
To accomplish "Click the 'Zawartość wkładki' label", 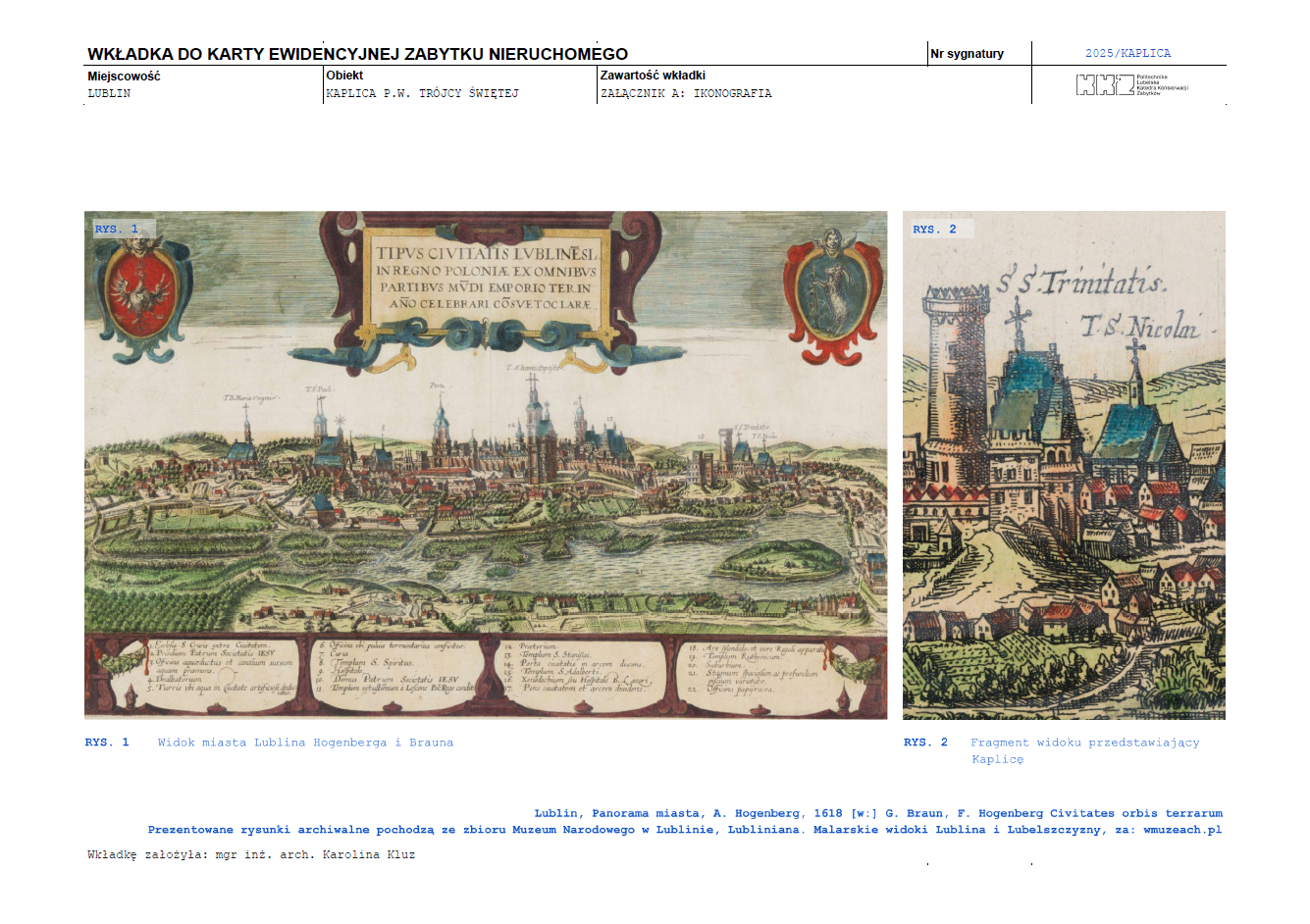I will click(653, 76).
